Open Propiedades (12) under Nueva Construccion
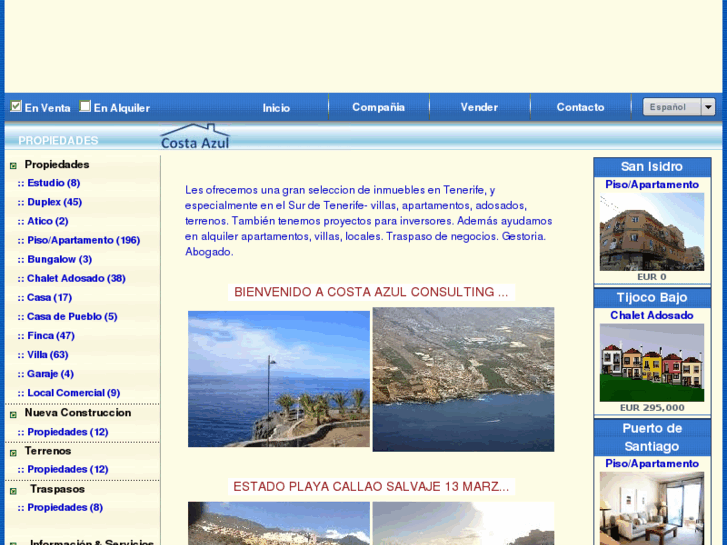727x545 pixels. click(x=68, y=432)
